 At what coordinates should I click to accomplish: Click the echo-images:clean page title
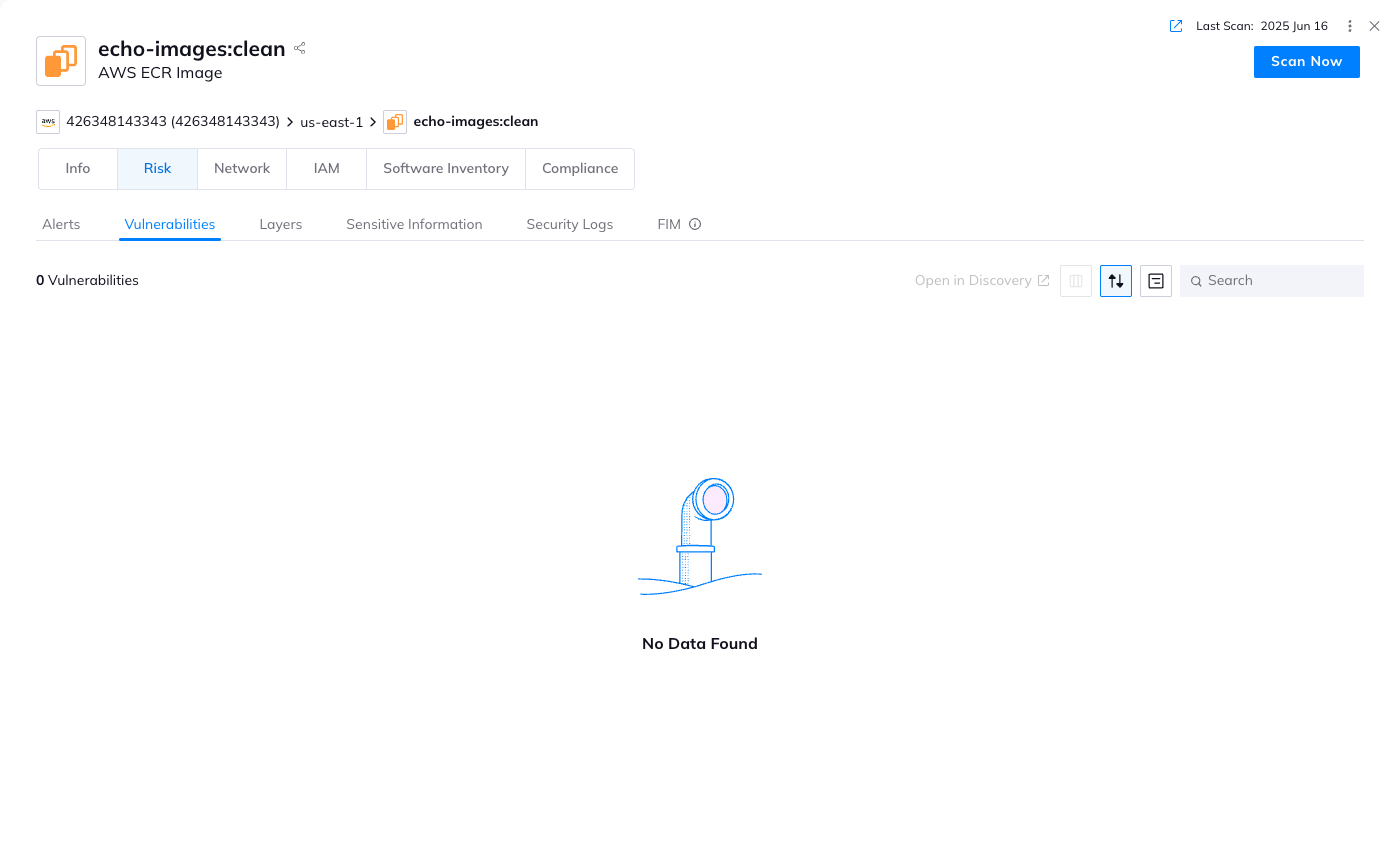(192, 48)
